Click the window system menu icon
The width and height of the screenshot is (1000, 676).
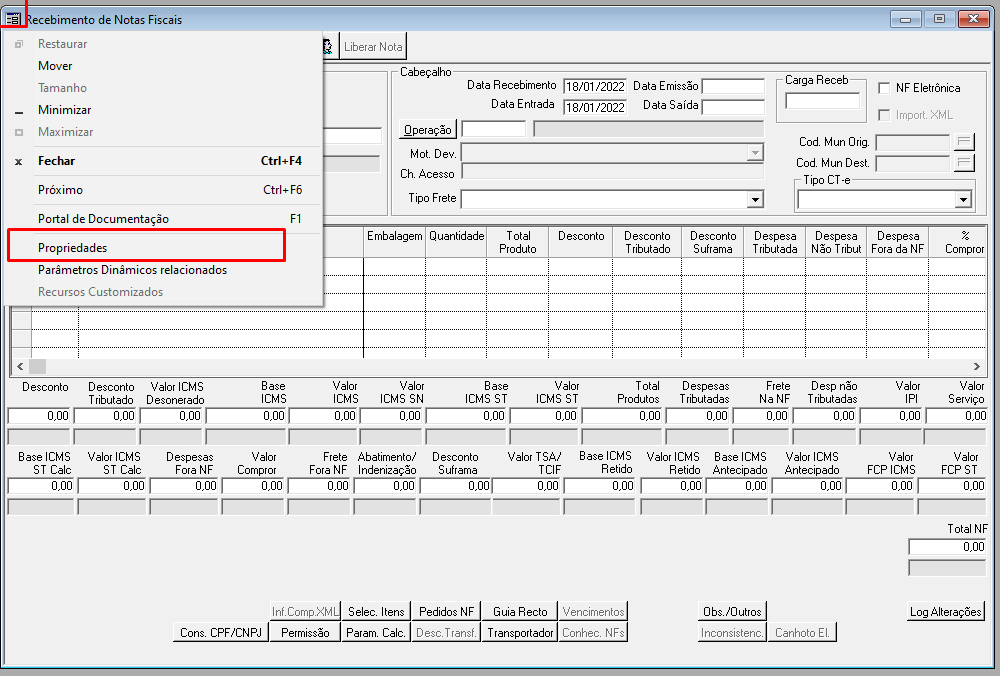[x=13, y=19]
